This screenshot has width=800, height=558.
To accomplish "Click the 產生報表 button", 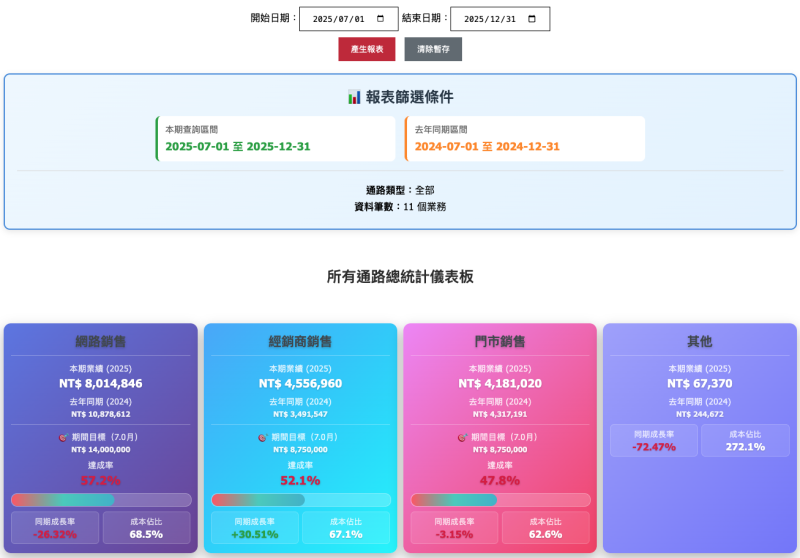I will click(x=367, y=49).
